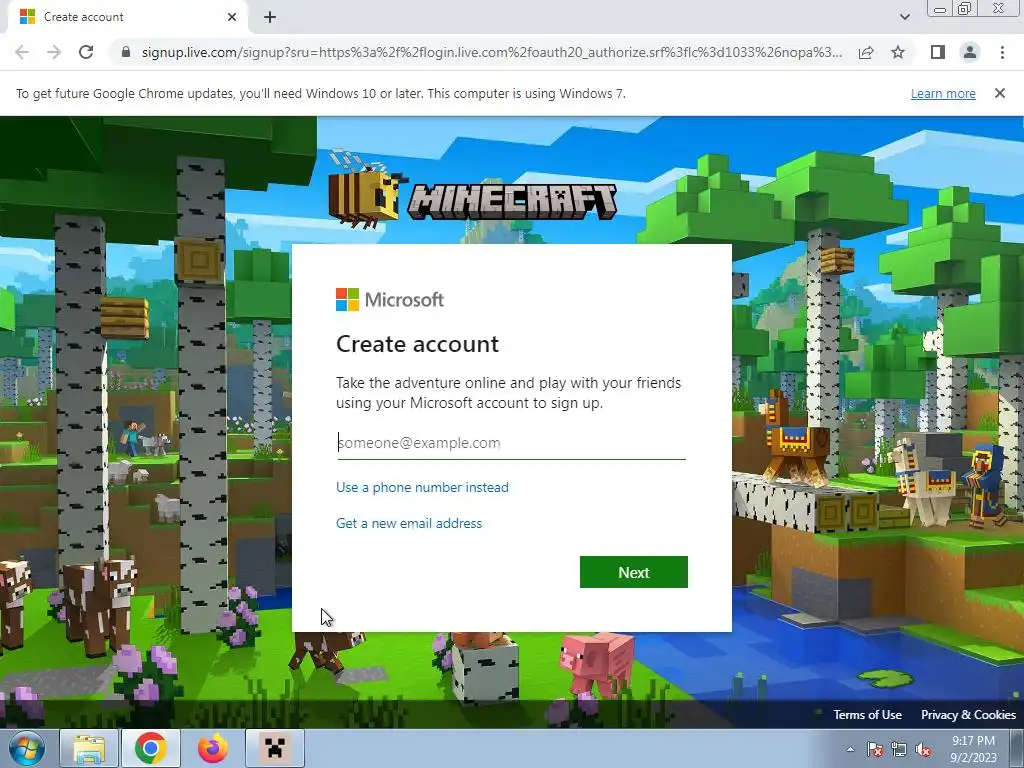This screenshot has width=1024, height=768.
Task: Click the green Next button
Action: click(633, 572)
